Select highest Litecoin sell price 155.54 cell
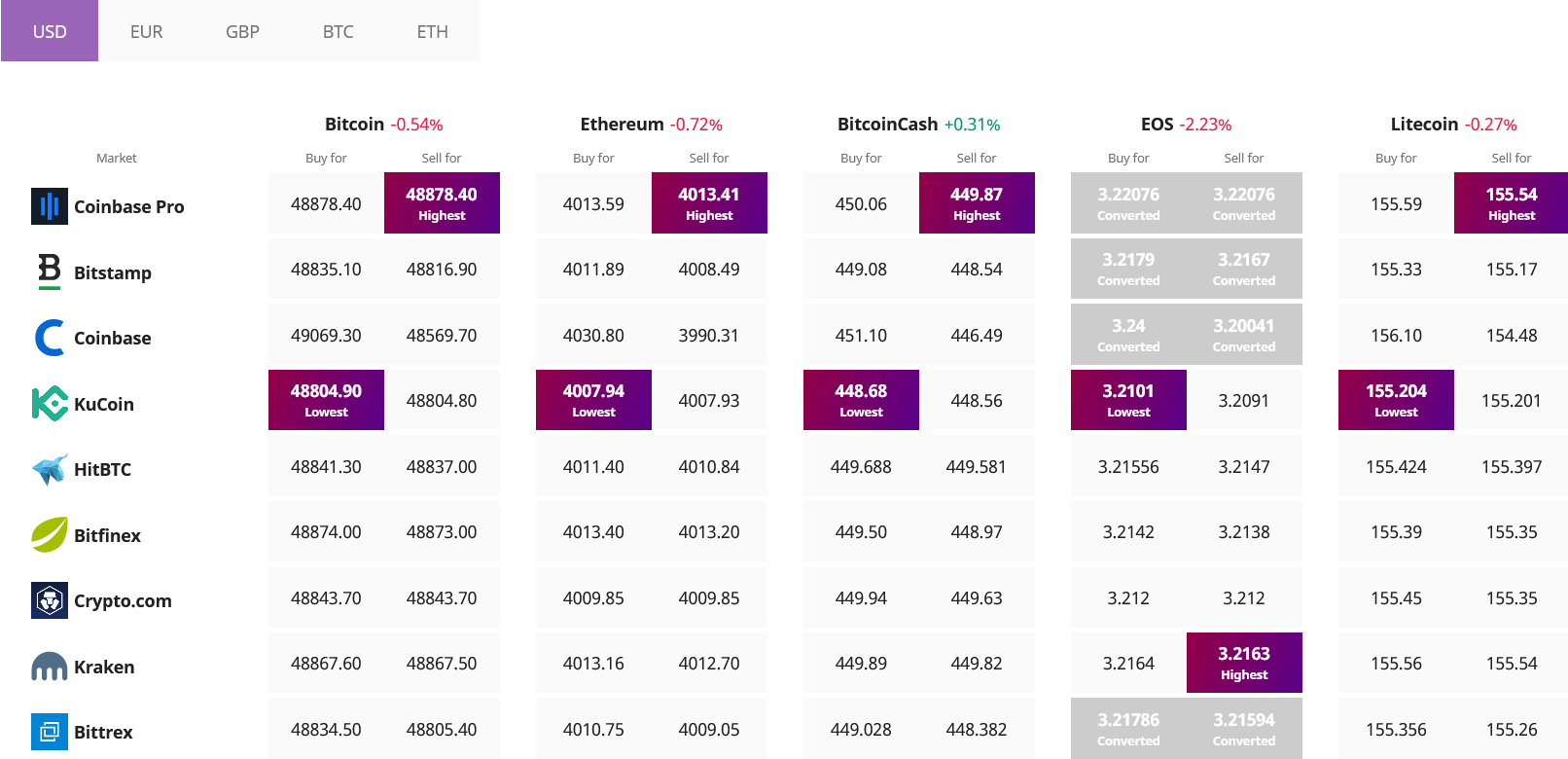Viewport: 1568px width, 759px height. coord(1511,202)
